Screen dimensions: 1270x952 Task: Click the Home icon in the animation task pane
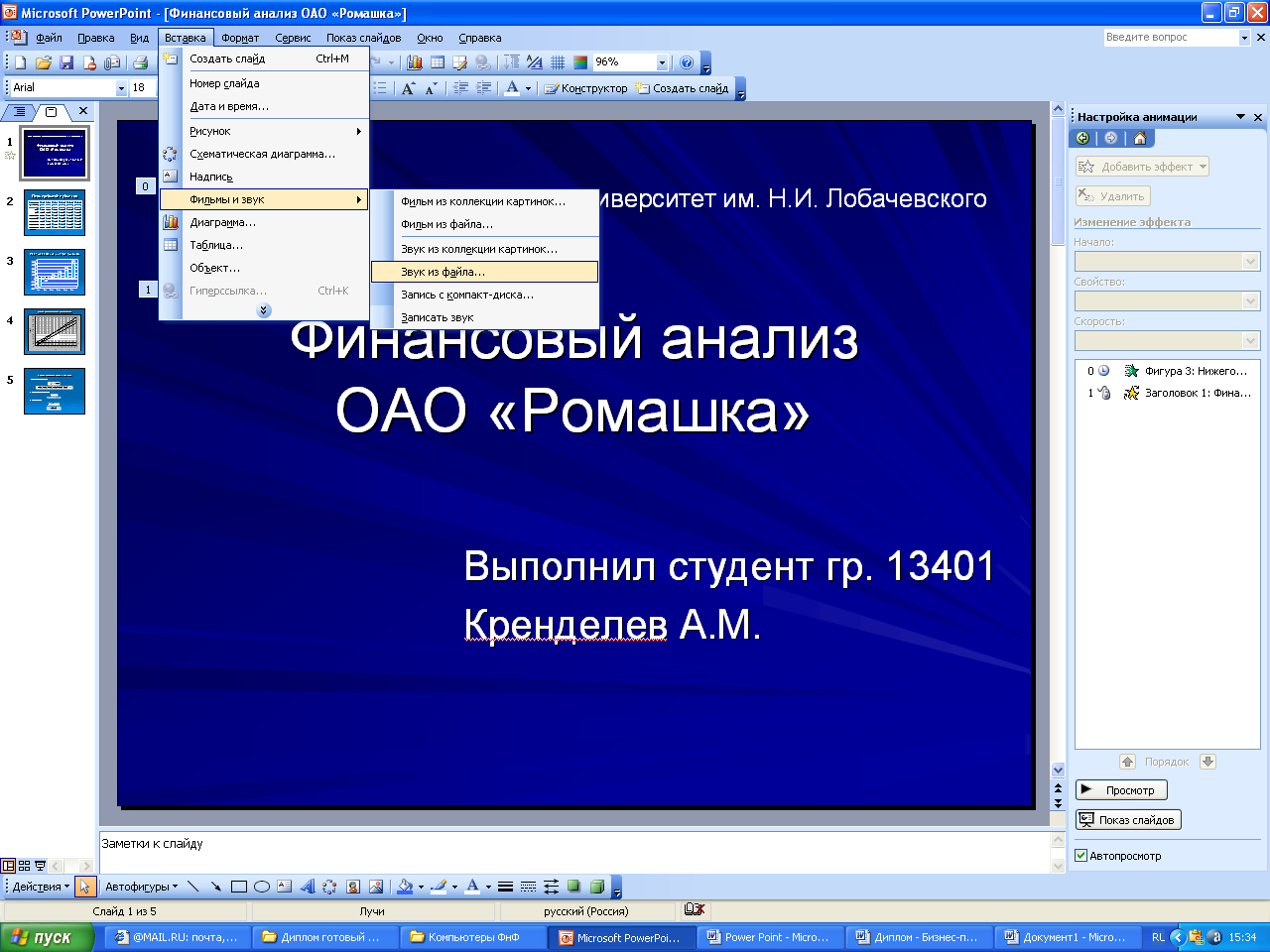pyautogui.click(x=1140, y=138)
